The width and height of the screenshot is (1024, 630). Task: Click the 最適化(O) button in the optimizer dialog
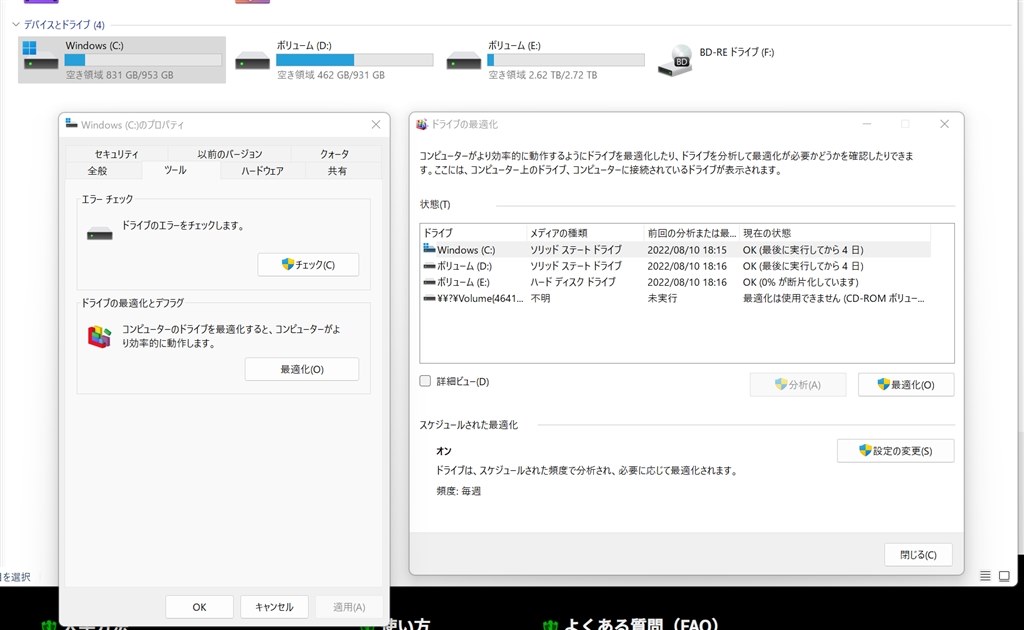pyautogui.click(x=905, y=384)
